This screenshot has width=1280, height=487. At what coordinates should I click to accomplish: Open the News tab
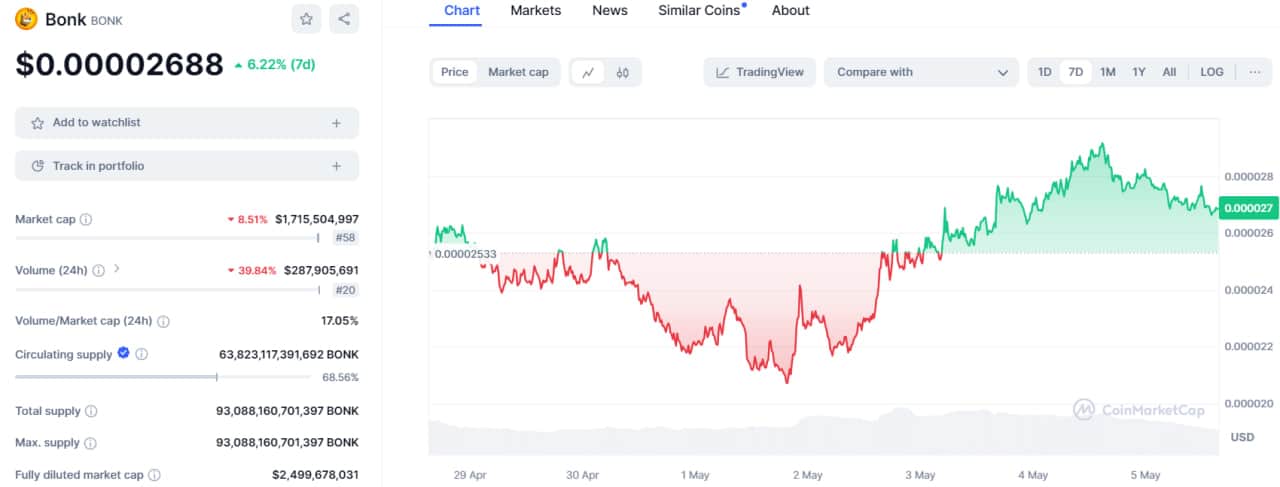(610, 11)
